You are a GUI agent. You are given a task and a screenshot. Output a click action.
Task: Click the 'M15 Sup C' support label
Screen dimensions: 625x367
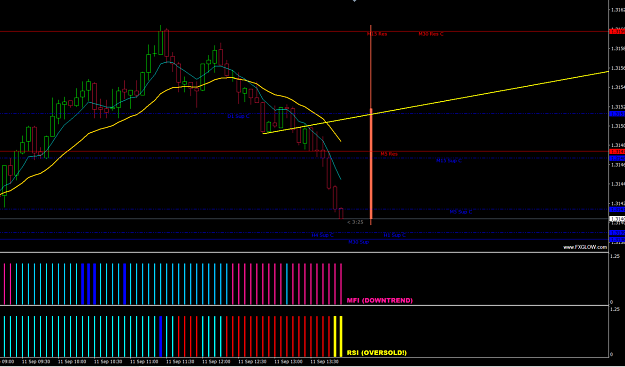point(449,161)
